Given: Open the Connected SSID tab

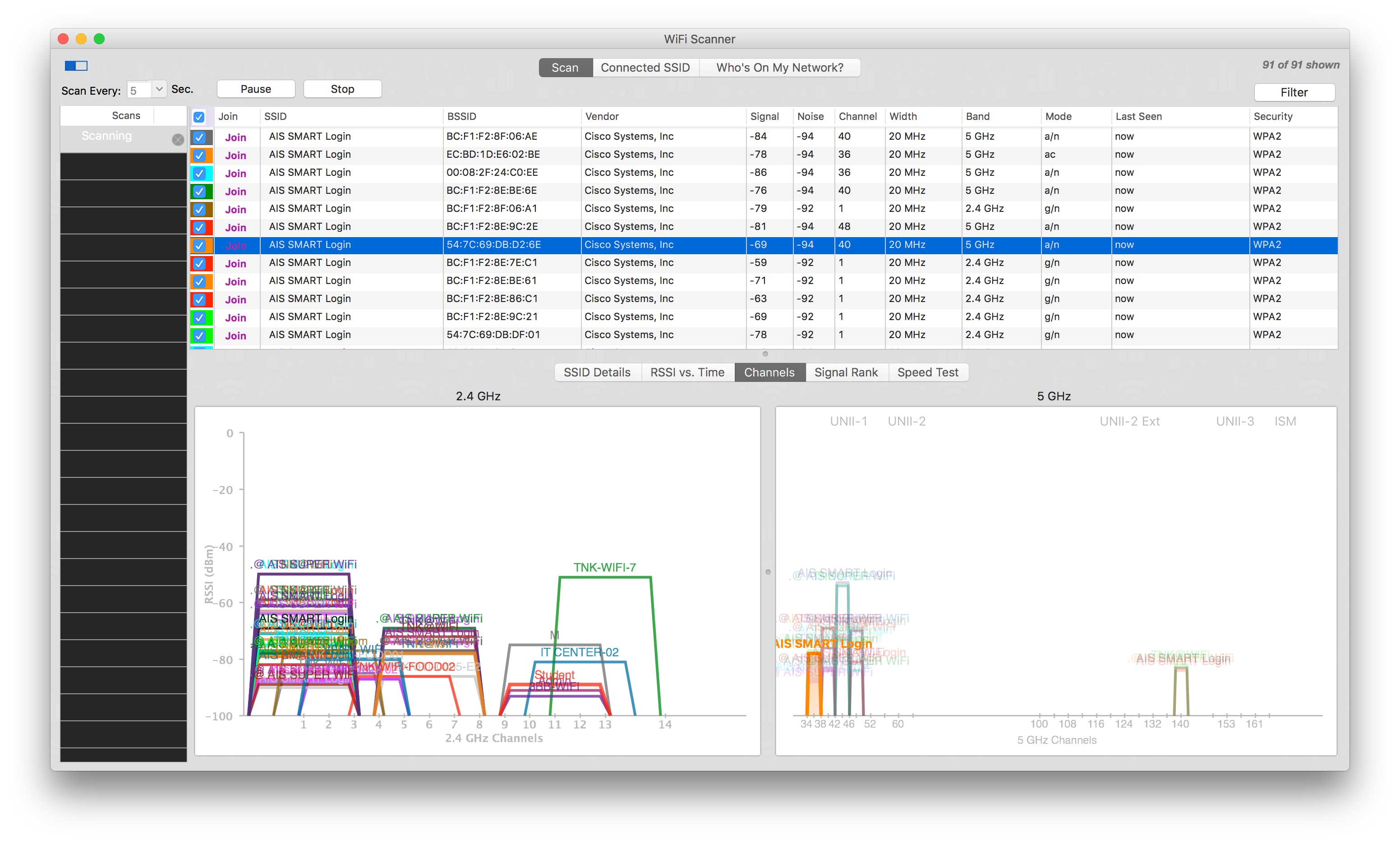Looking at the screenshot, I should coord(645,68).
